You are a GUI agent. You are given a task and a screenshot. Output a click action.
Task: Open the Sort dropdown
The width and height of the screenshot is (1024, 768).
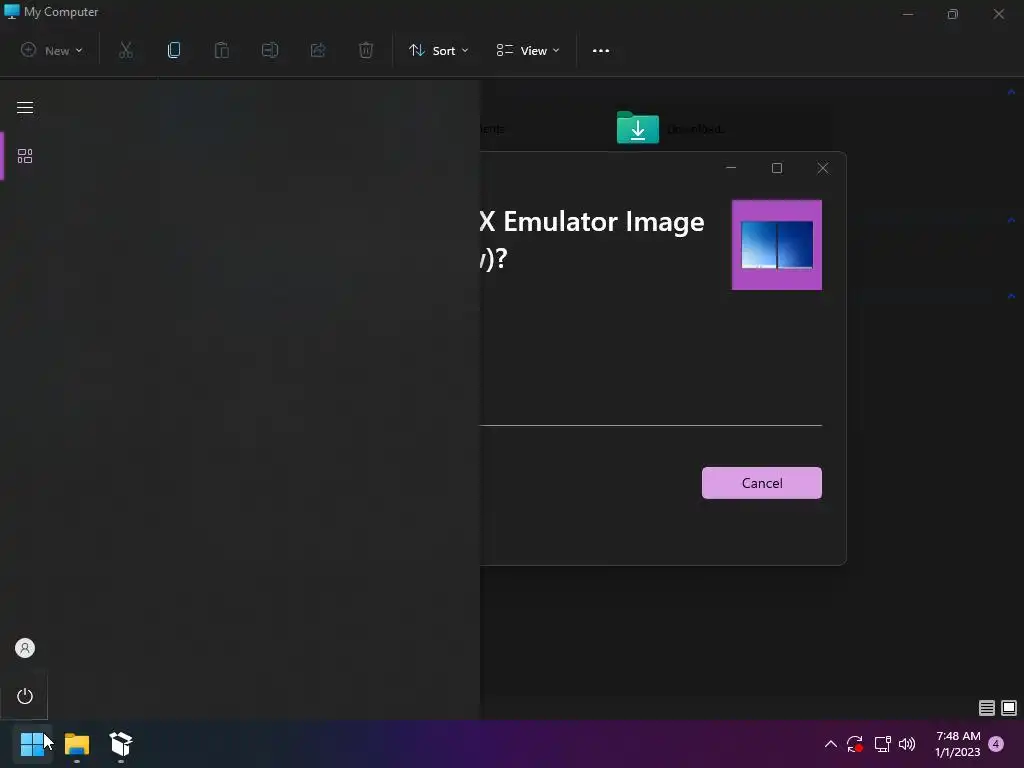tap(438, 50)
